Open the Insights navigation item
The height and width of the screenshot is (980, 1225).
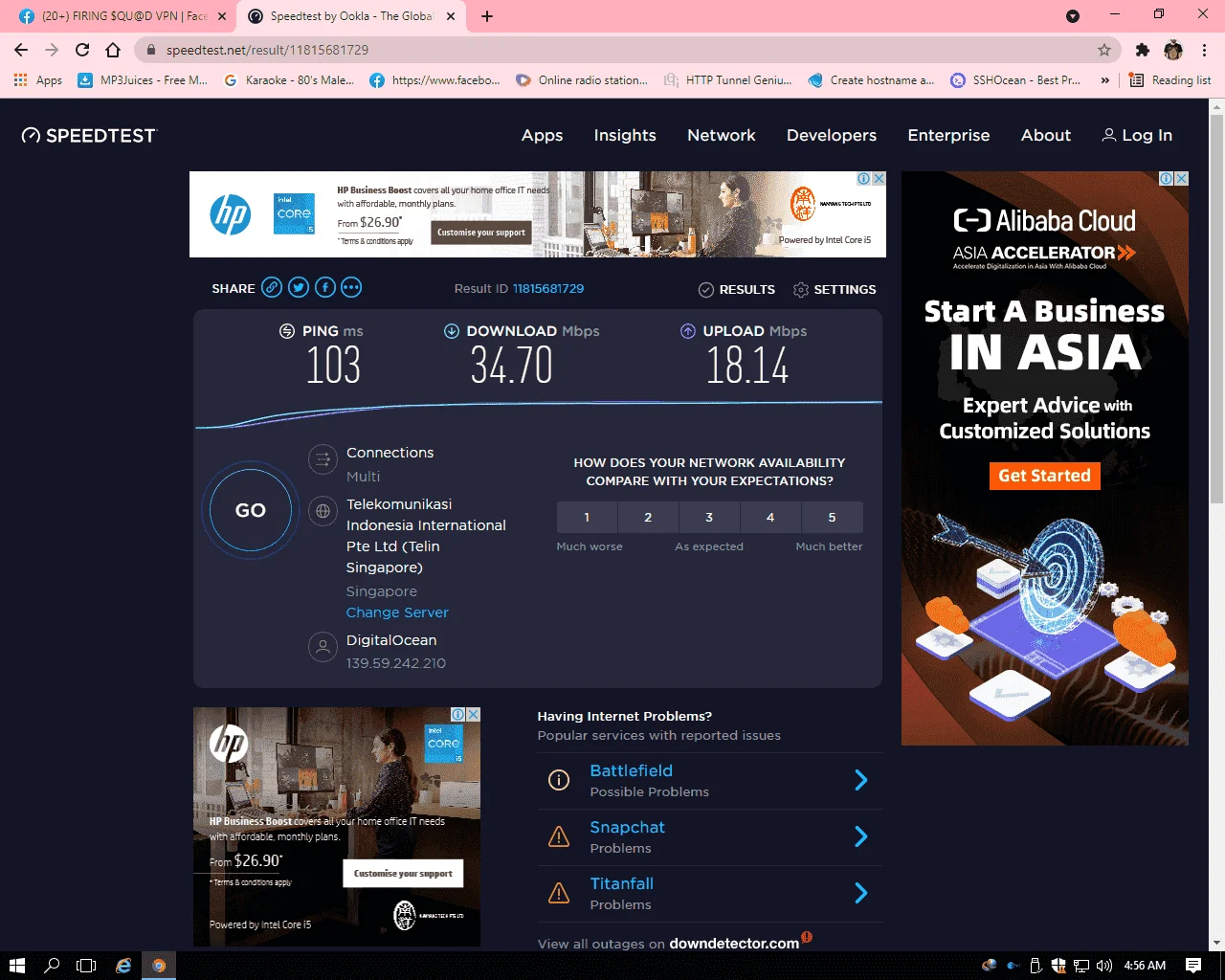[625, 136]
